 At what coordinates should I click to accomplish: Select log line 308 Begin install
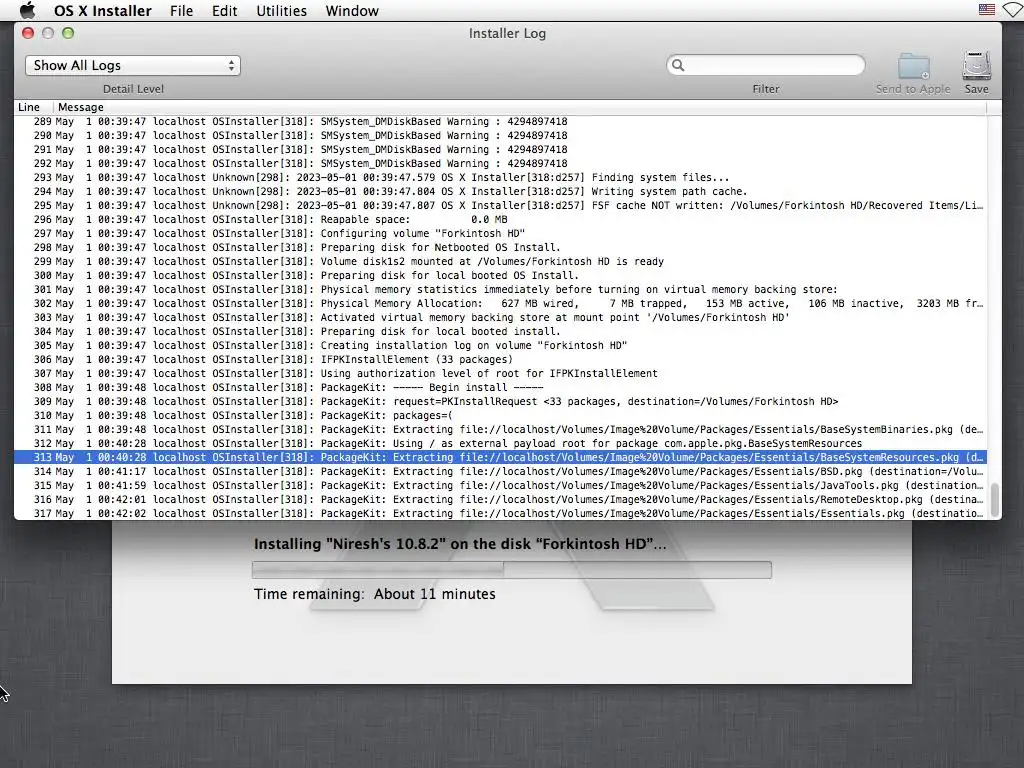coord(500,387)
